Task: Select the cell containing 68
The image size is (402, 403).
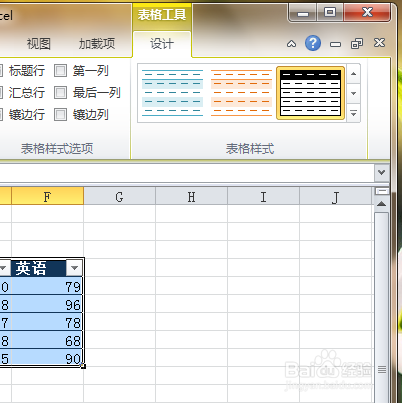Action: (47, 340)
